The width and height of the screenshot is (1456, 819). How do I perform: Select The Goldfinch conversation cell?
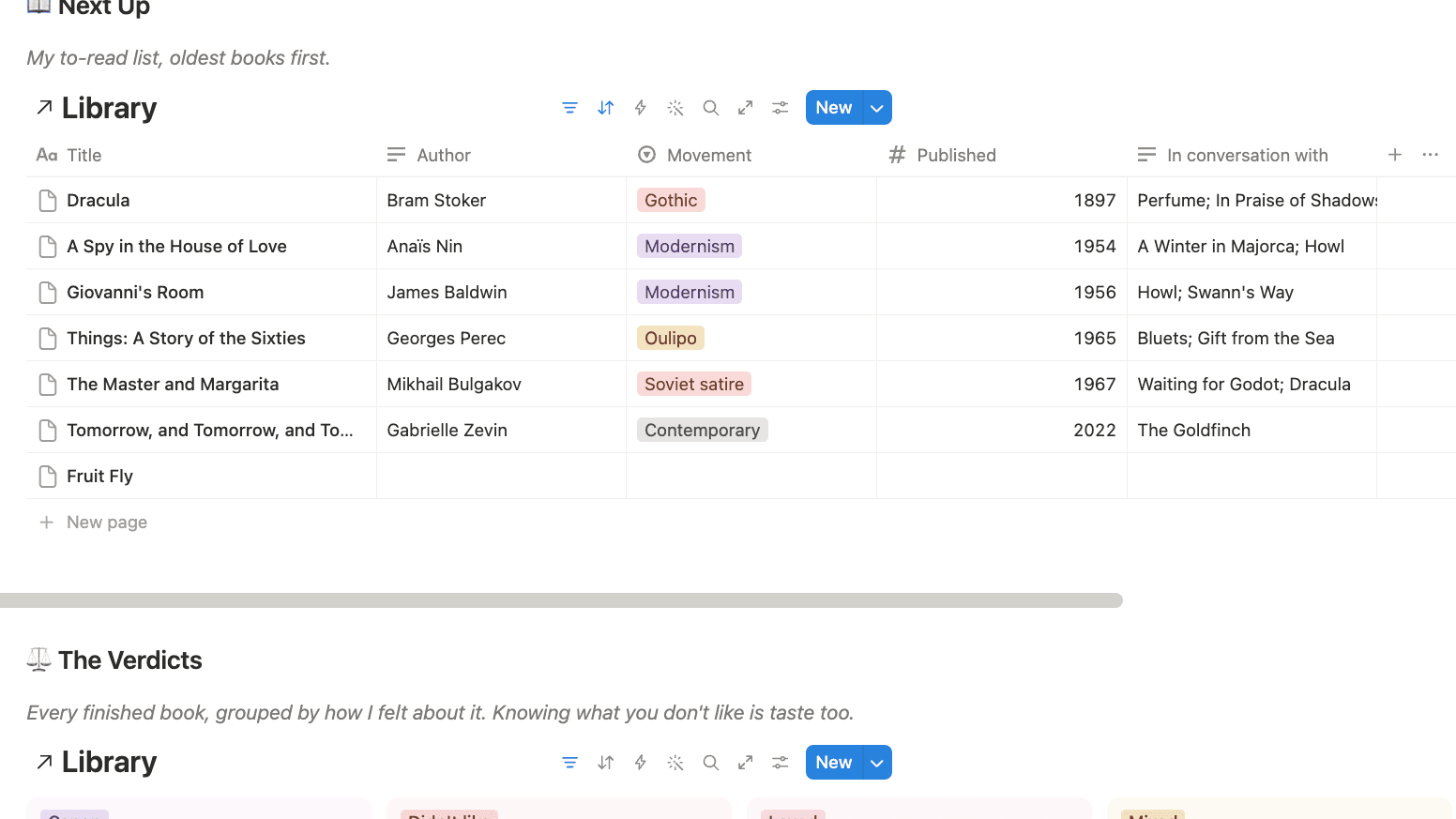(1251, 431)
